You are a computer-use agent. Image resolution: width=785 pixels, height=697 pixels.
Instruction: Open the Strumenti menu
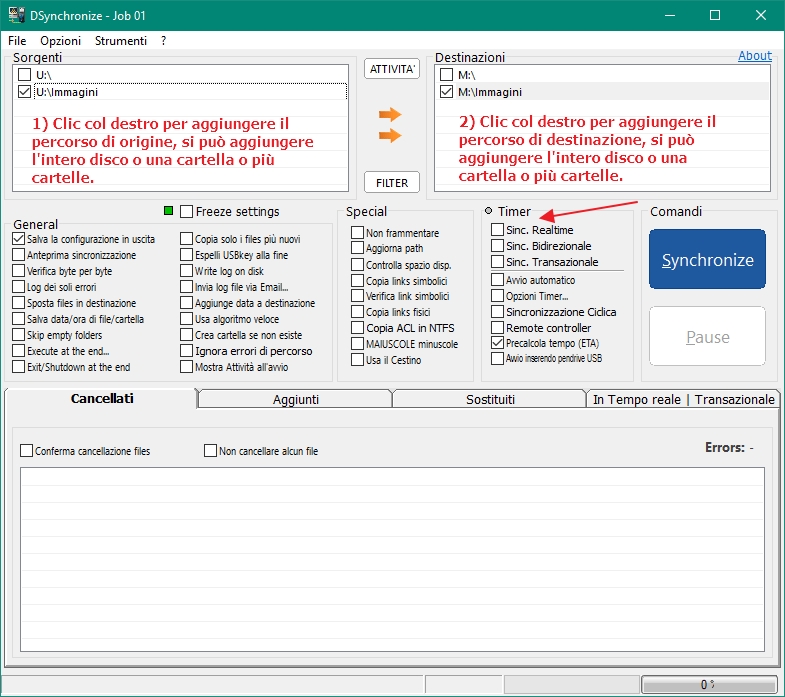[121, 41]
